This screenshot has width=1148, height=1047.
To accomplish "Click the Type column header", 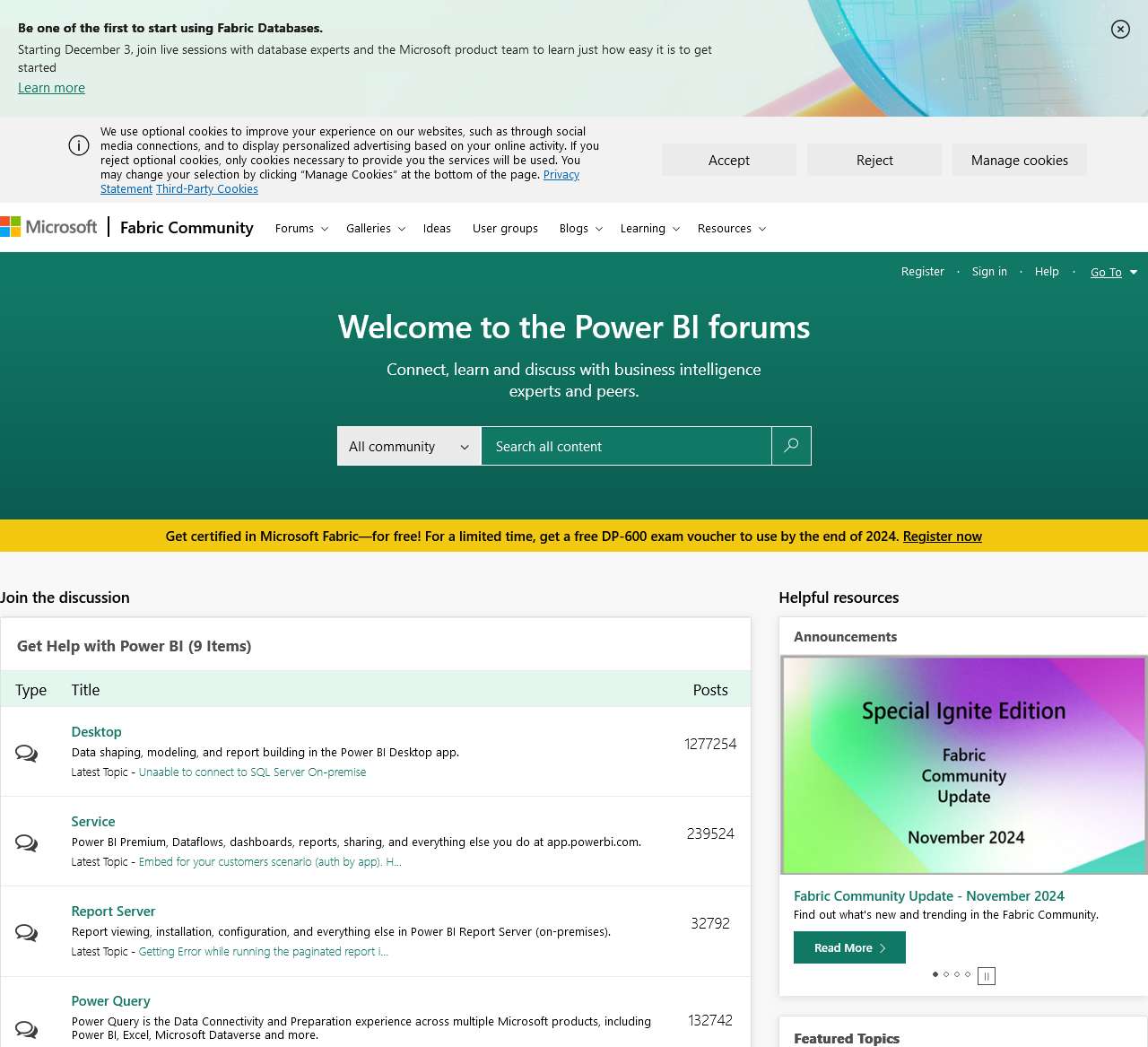I will (x=30, y=690).
